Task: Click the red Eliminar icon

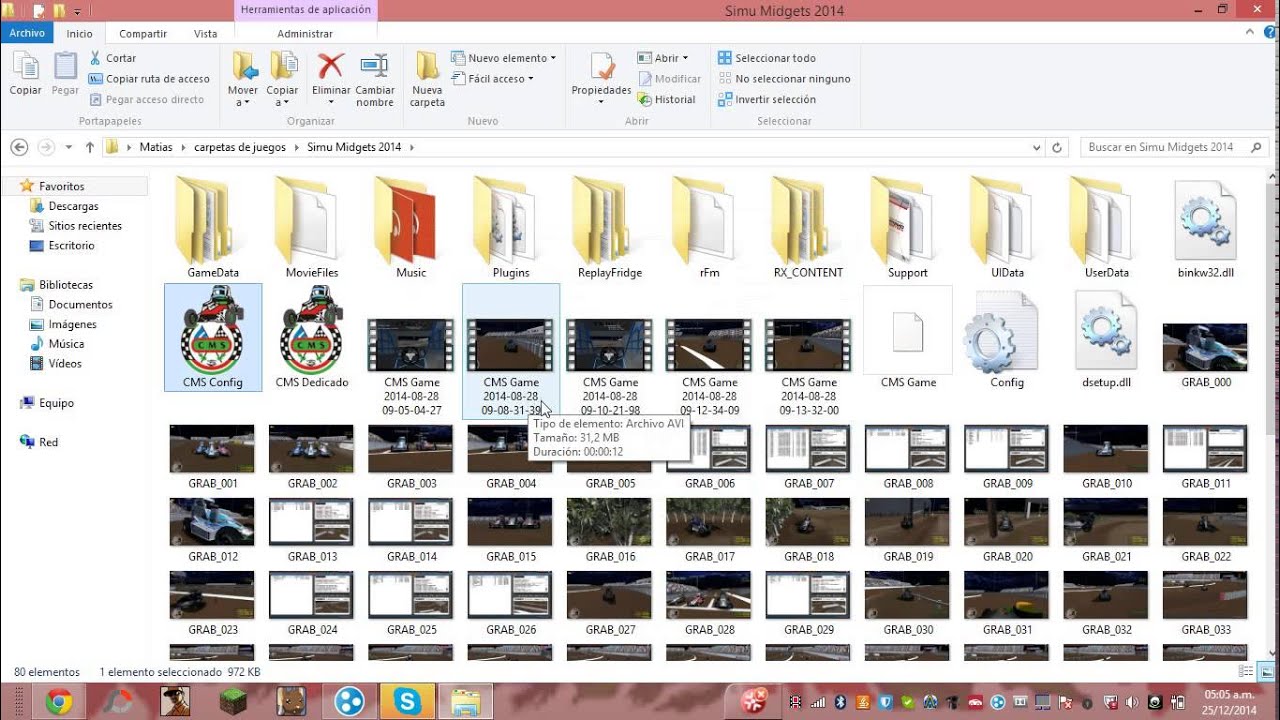Action: [x=330, y=67]
